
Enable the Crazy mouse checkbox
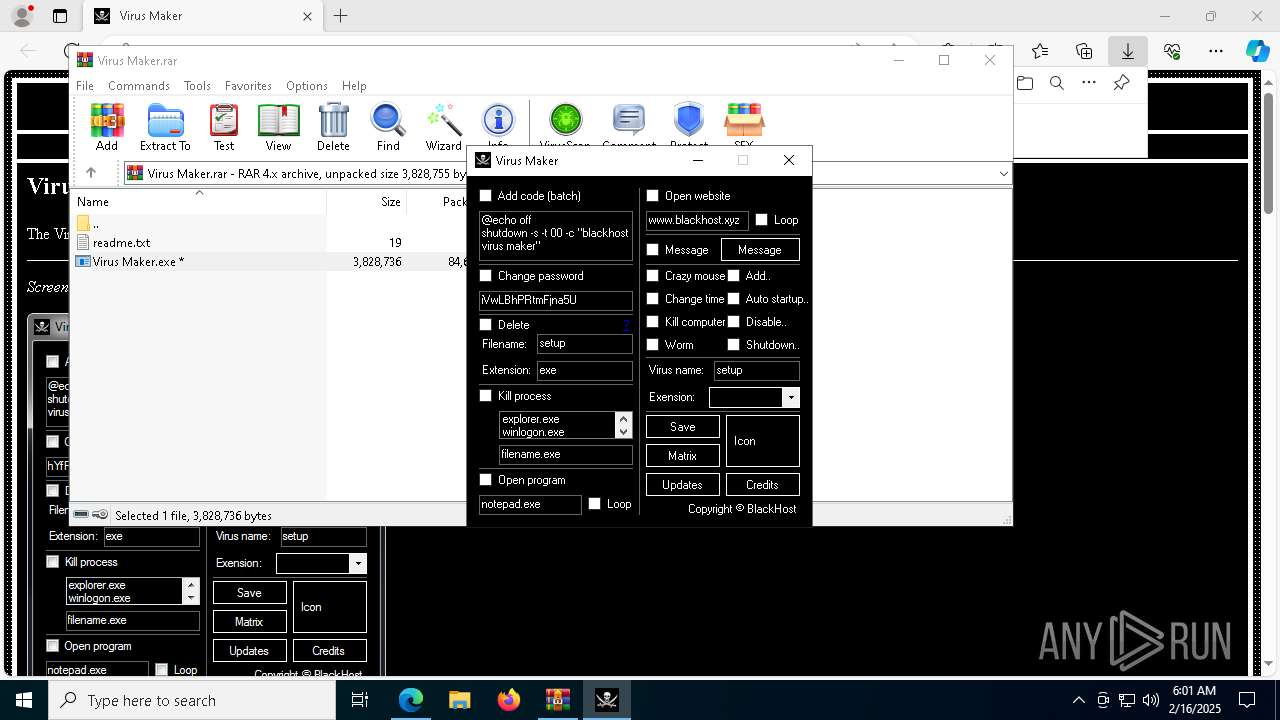click(653, 276)
